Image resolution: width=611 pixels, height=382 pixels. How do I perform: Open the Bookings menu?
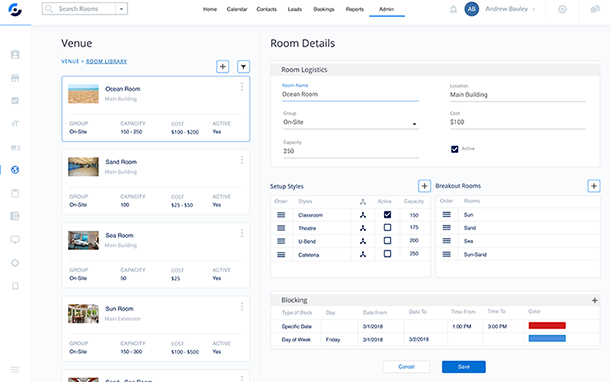tap(324, 9)
